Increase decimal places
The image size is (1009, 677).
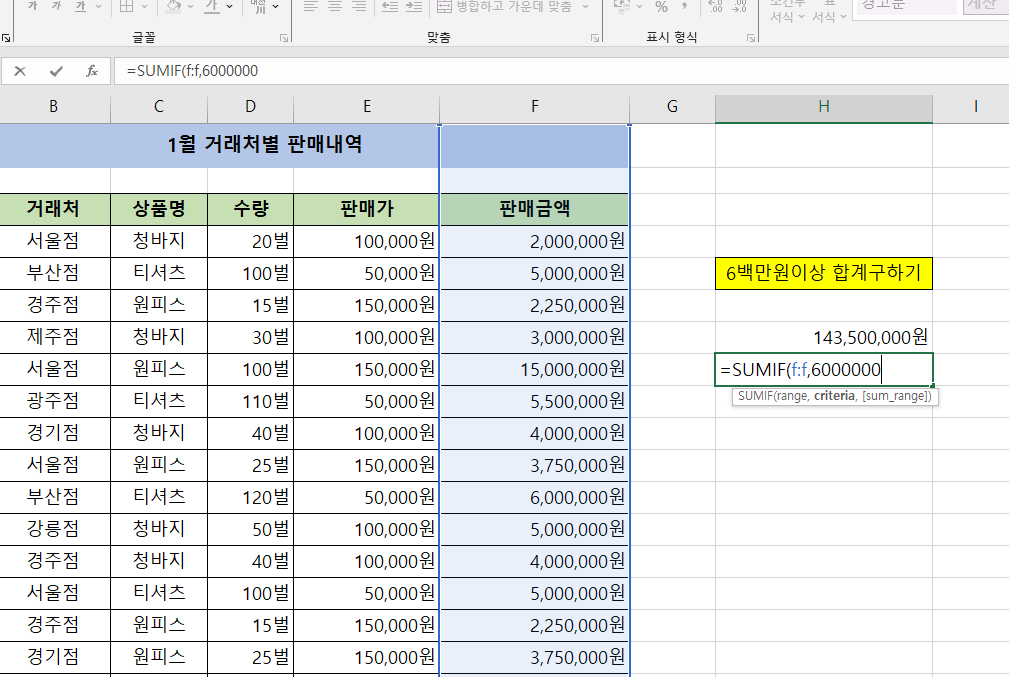click(x=715, y=6)
